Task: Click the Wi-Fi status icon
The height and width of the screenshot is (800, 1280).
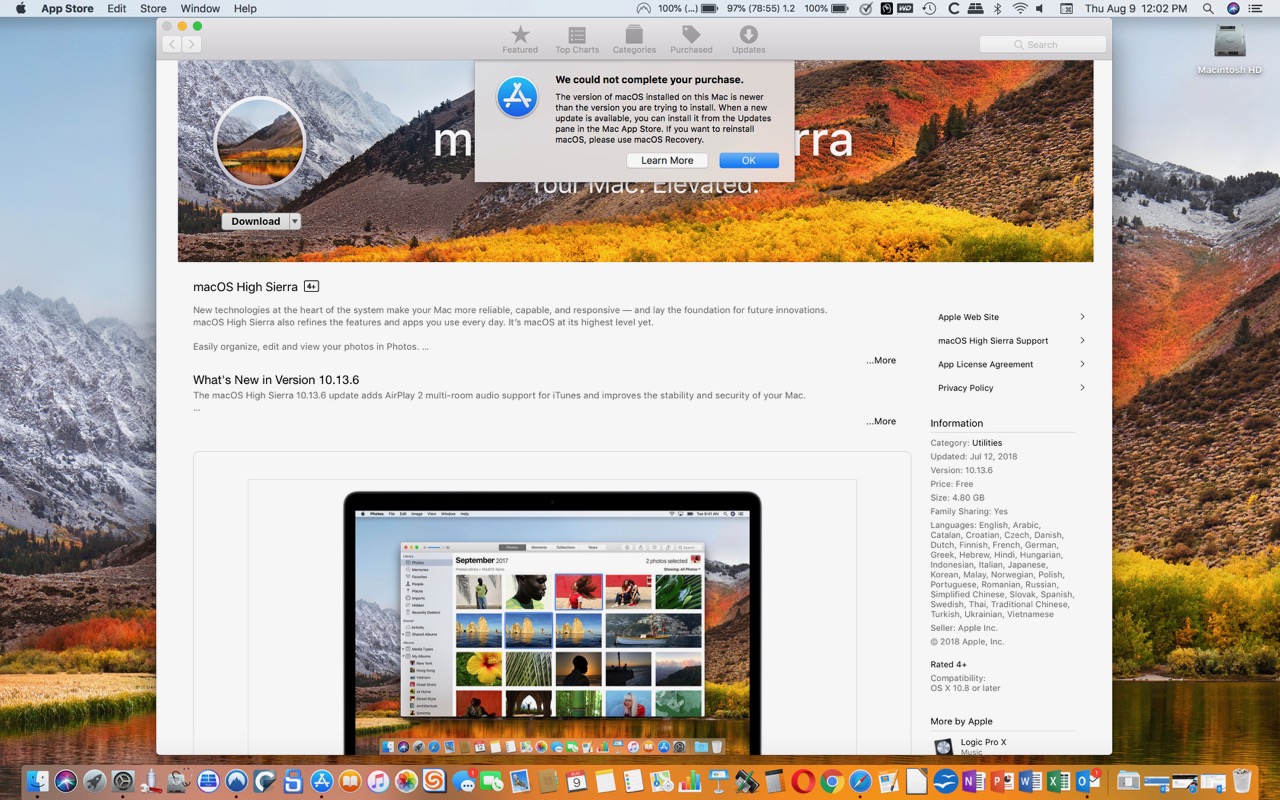Action: pos(1020,8)
